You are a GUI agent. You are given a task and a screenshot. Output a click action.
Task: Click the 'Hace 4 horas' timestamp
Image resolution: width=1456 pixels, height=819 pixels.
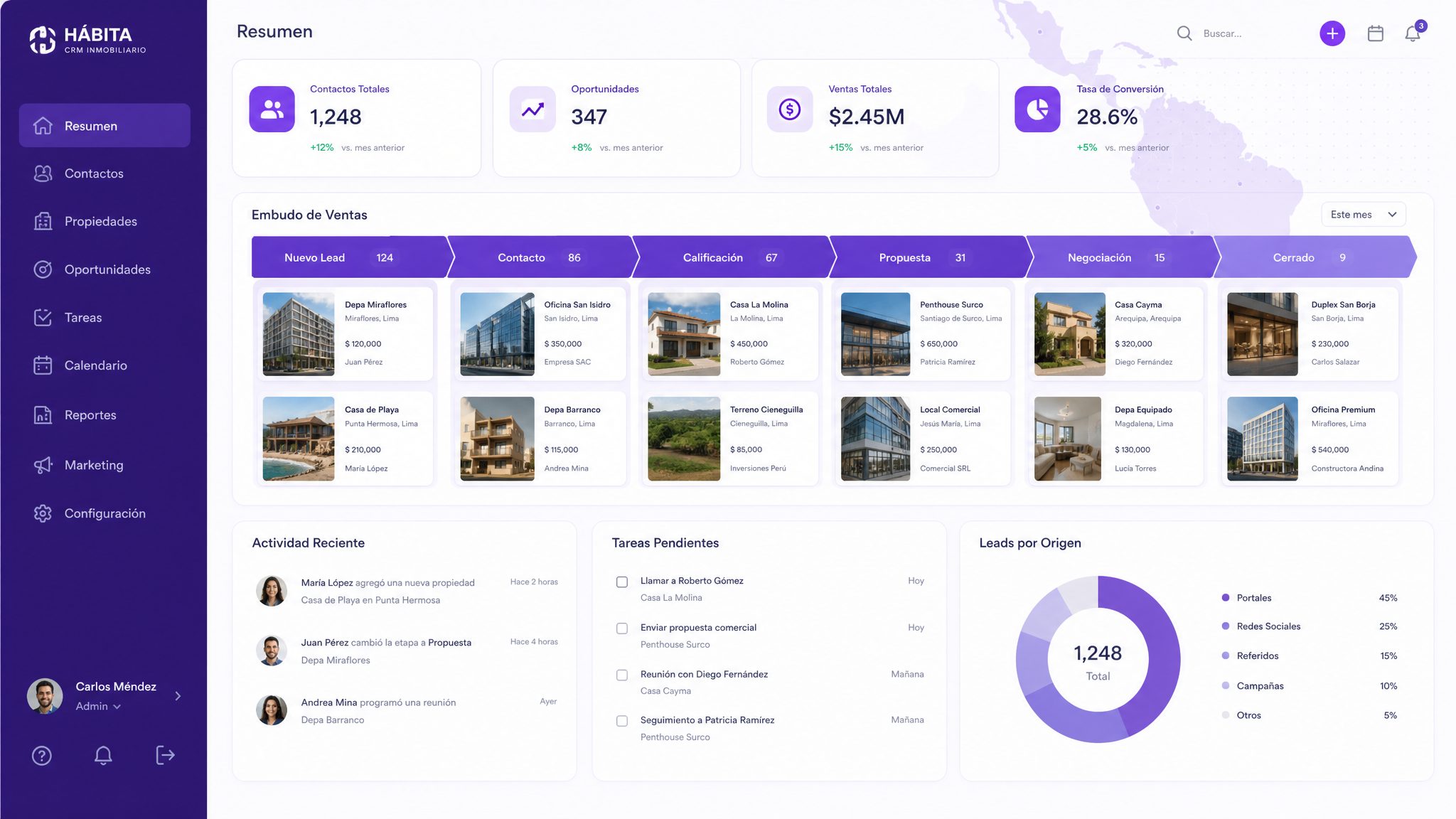coord(534,641)
